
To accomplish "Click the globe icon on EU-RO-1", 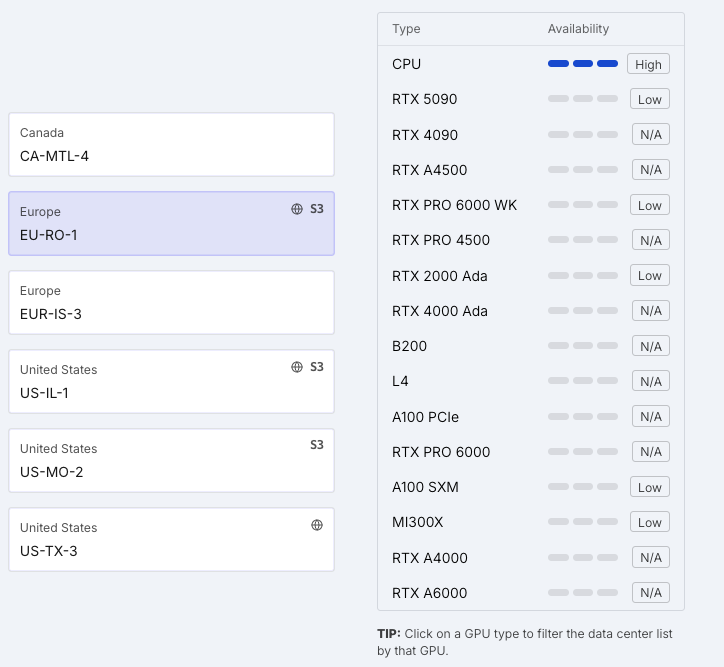I will click(x=297, y=209).
